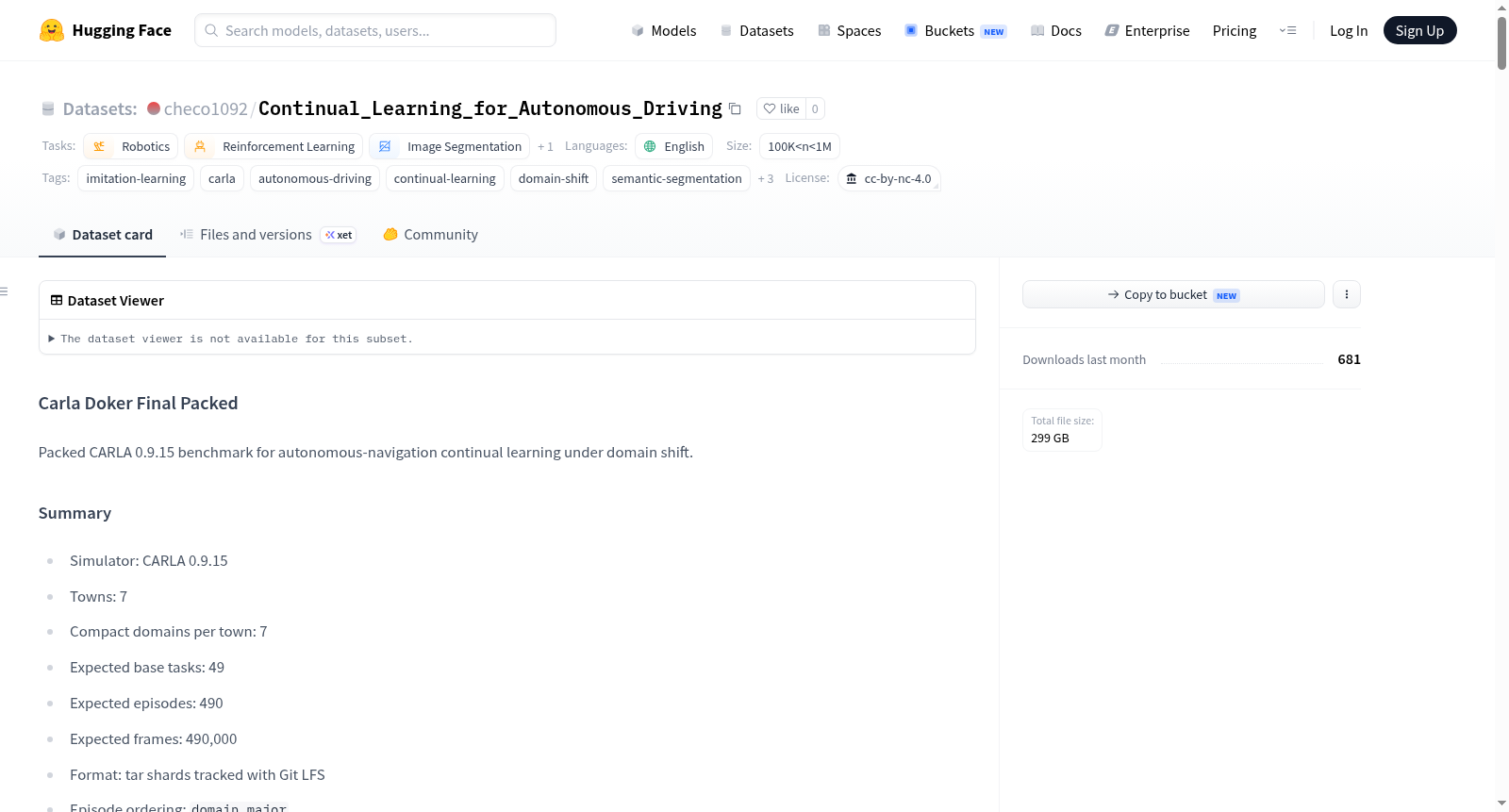Open the Spaces nav item

tap(849, 30)
